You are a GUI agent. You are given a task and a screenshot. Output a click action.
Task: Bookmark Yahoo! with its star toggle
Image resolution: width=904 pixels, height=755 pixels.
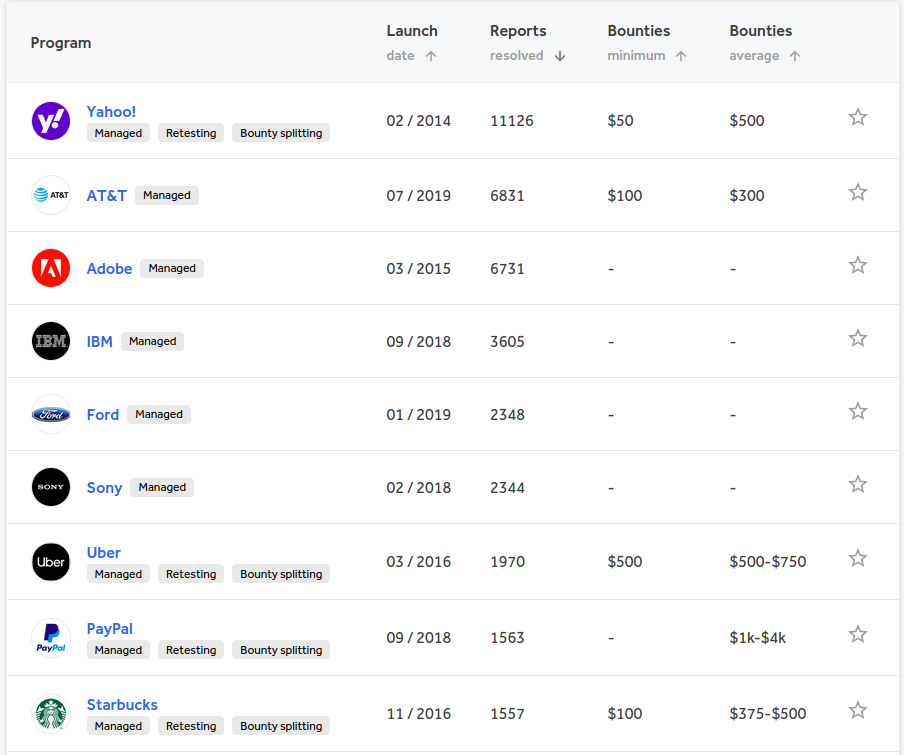click(x=857, y=118)
